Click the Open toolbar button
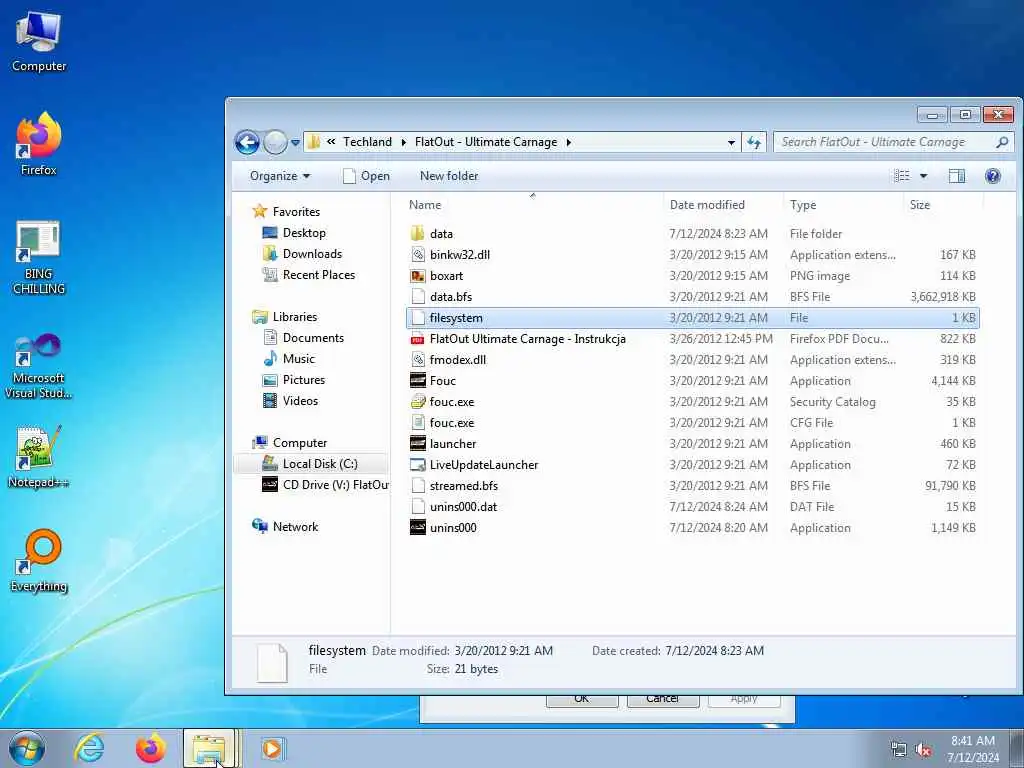This screenshot has height=768, width=1024. pos(366,176)
